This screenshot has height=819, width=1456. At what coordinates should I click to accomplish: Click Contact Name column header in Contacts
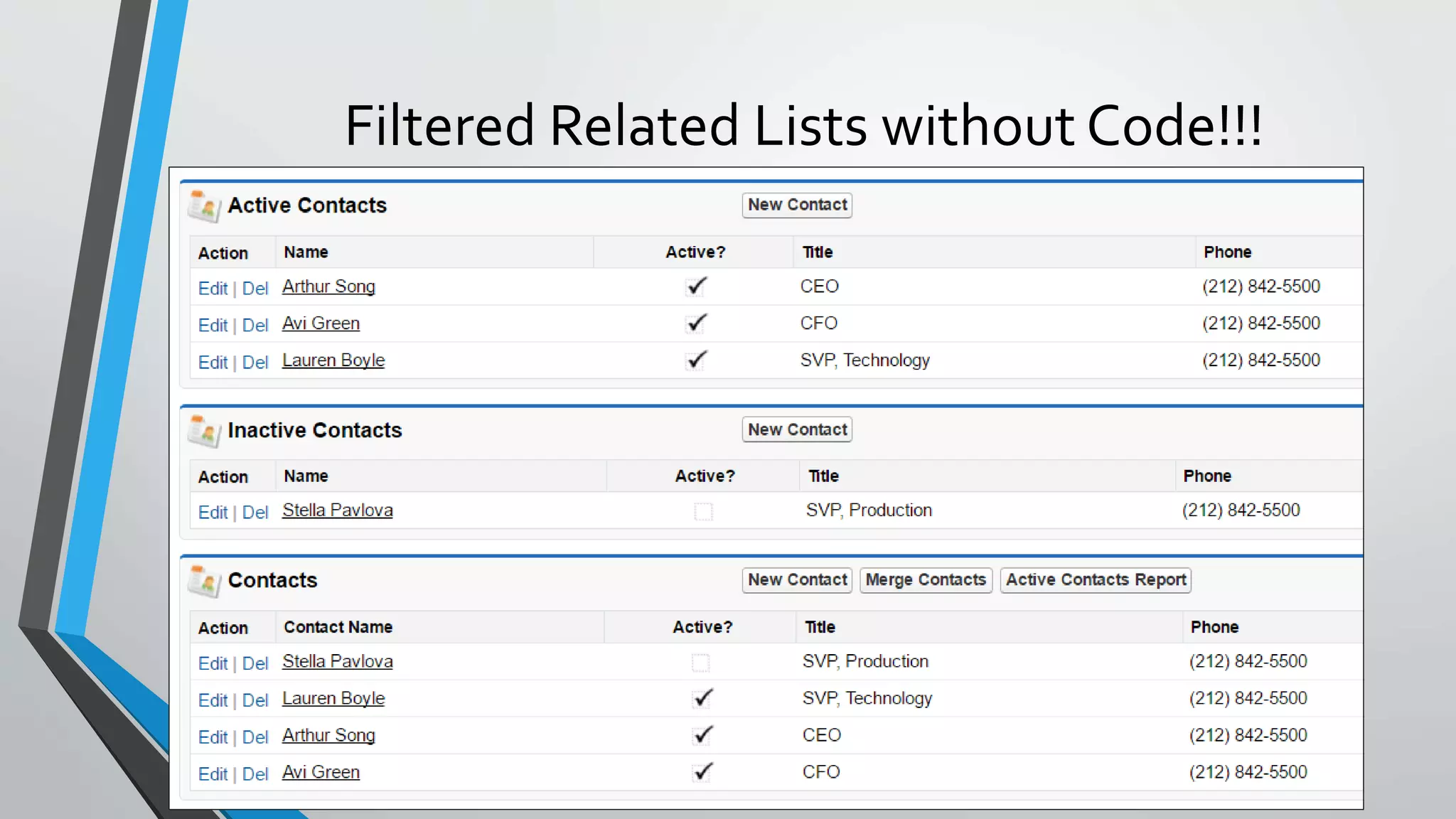tap(338, 627)
